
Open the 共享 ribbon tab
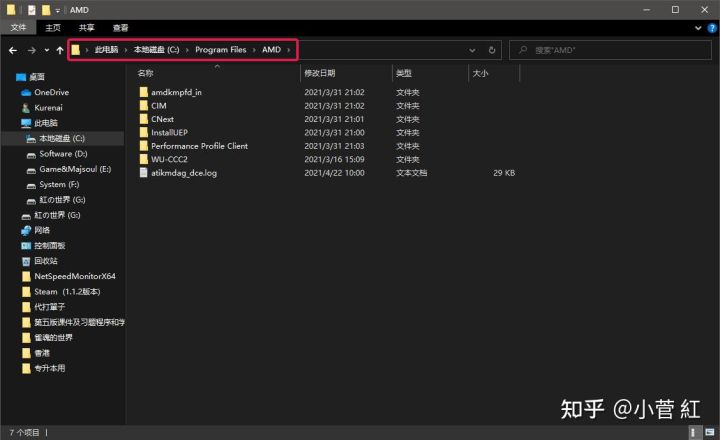click(87, 28)
